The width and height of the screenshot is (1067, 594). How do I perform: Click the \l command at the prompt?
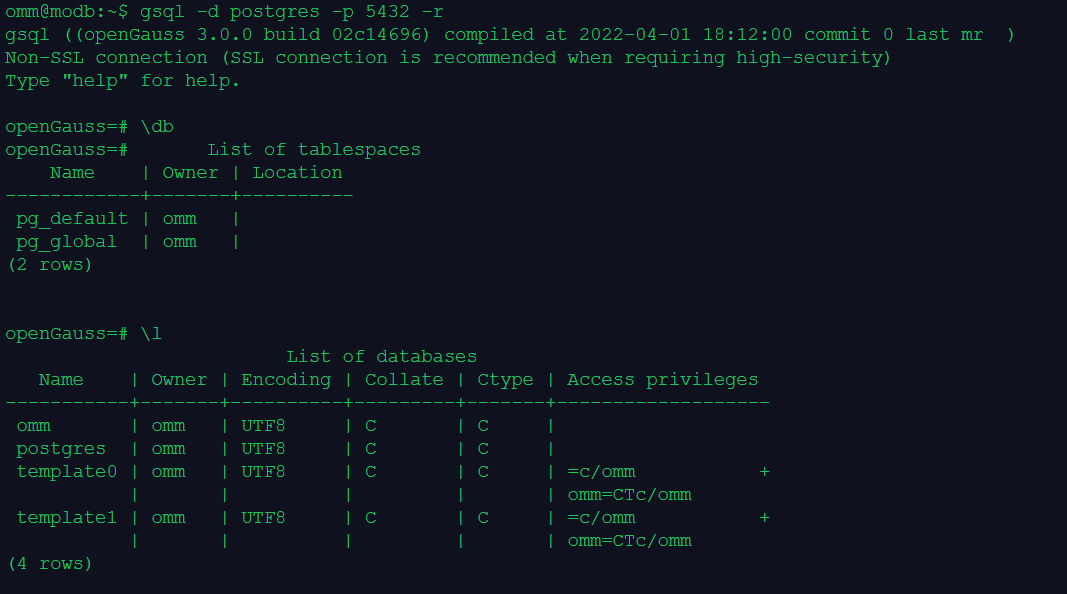152,333
